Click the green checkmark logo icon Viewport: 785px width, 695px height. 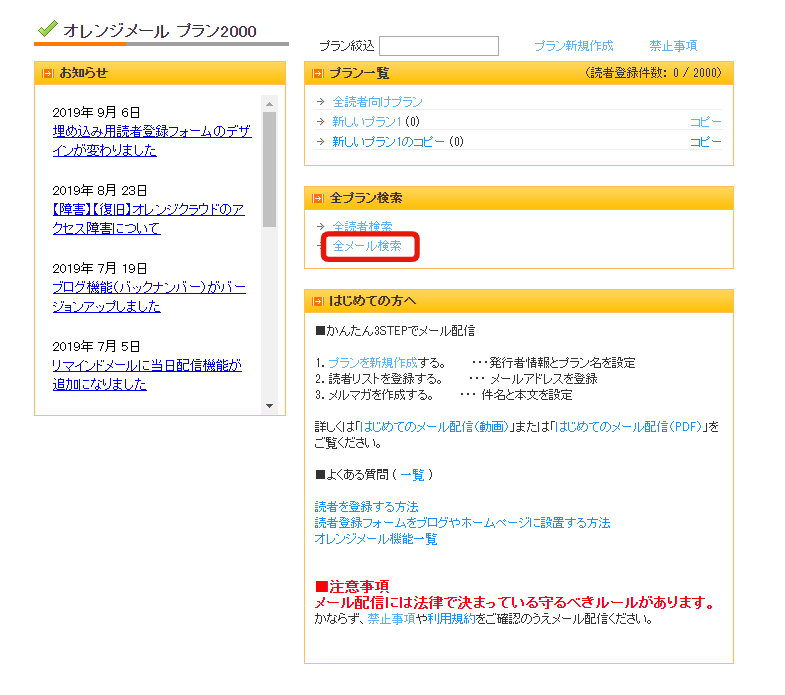pyautogui.click(x=48, y=29)
